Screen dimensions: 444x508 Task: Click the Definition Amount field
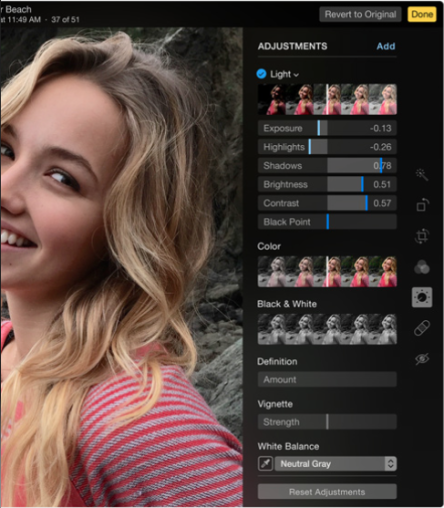tap(327, 379)
